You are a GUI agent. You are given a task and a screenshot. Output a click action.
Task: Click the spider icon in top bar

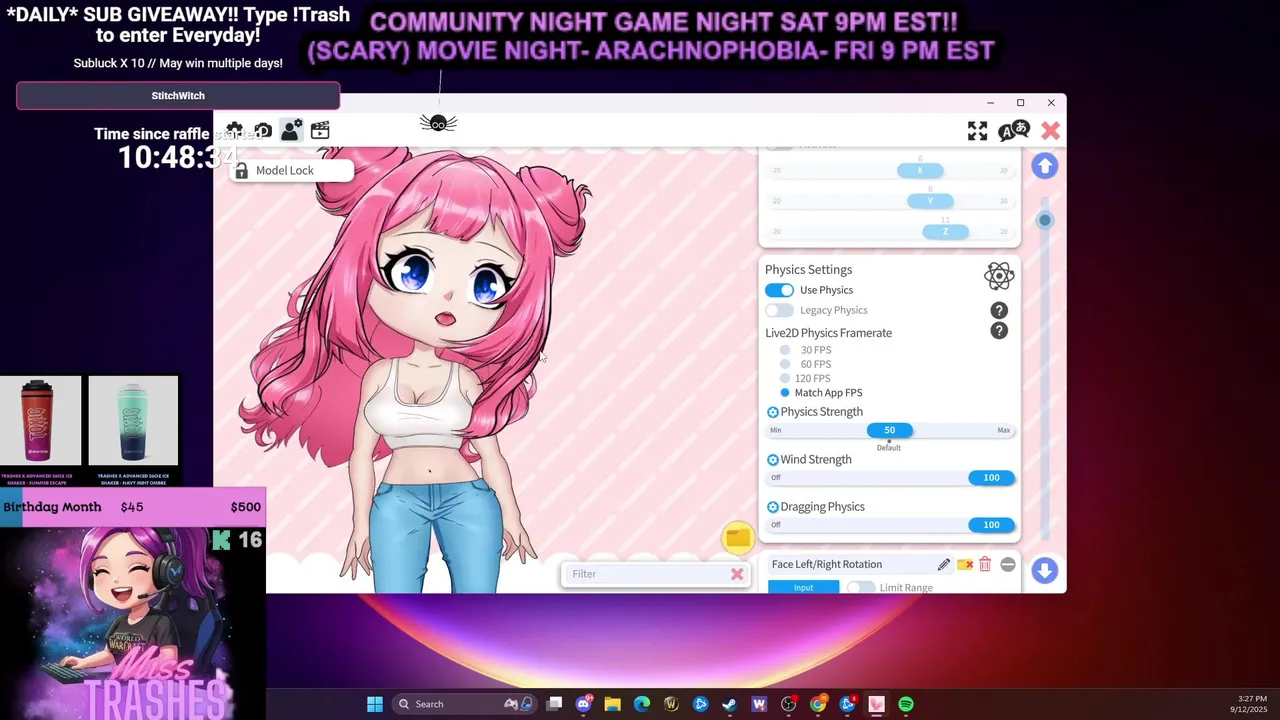coord(438,123)
